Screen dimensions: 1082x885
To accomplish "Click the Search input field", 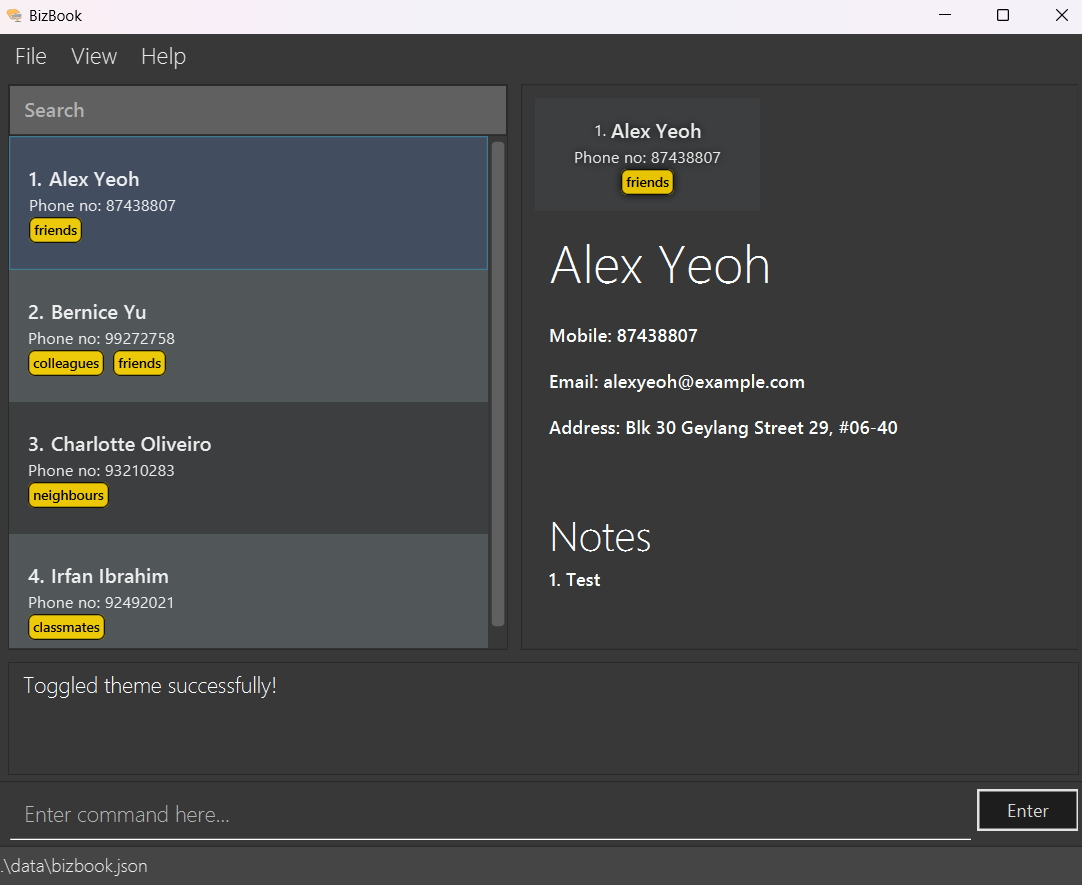I will tap(257, 110).
